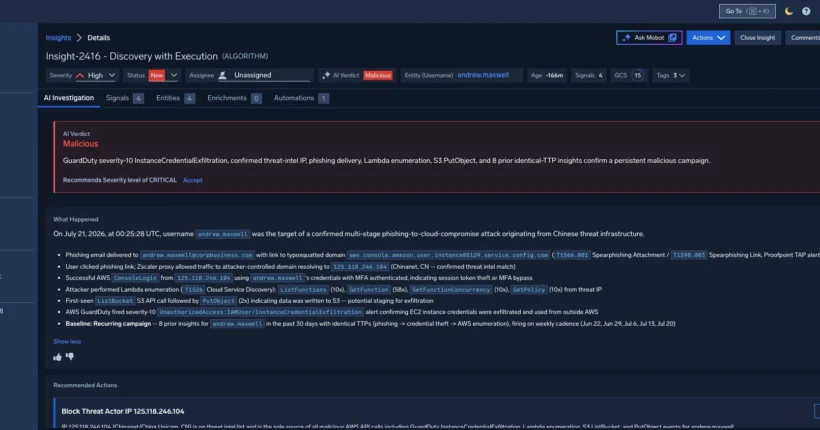Click the GetFunction chip
The width and height of the screenshot is (820, 430).
tap(369, 290)
